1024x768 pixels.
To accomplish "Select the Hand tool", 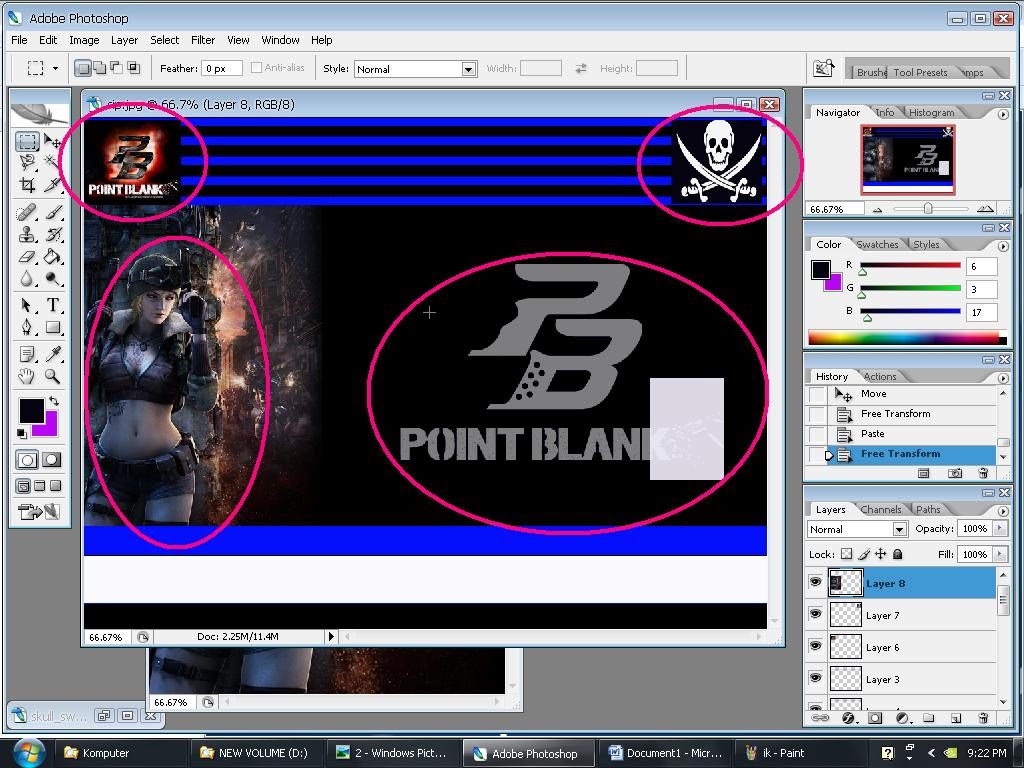I will click(27, 376).
